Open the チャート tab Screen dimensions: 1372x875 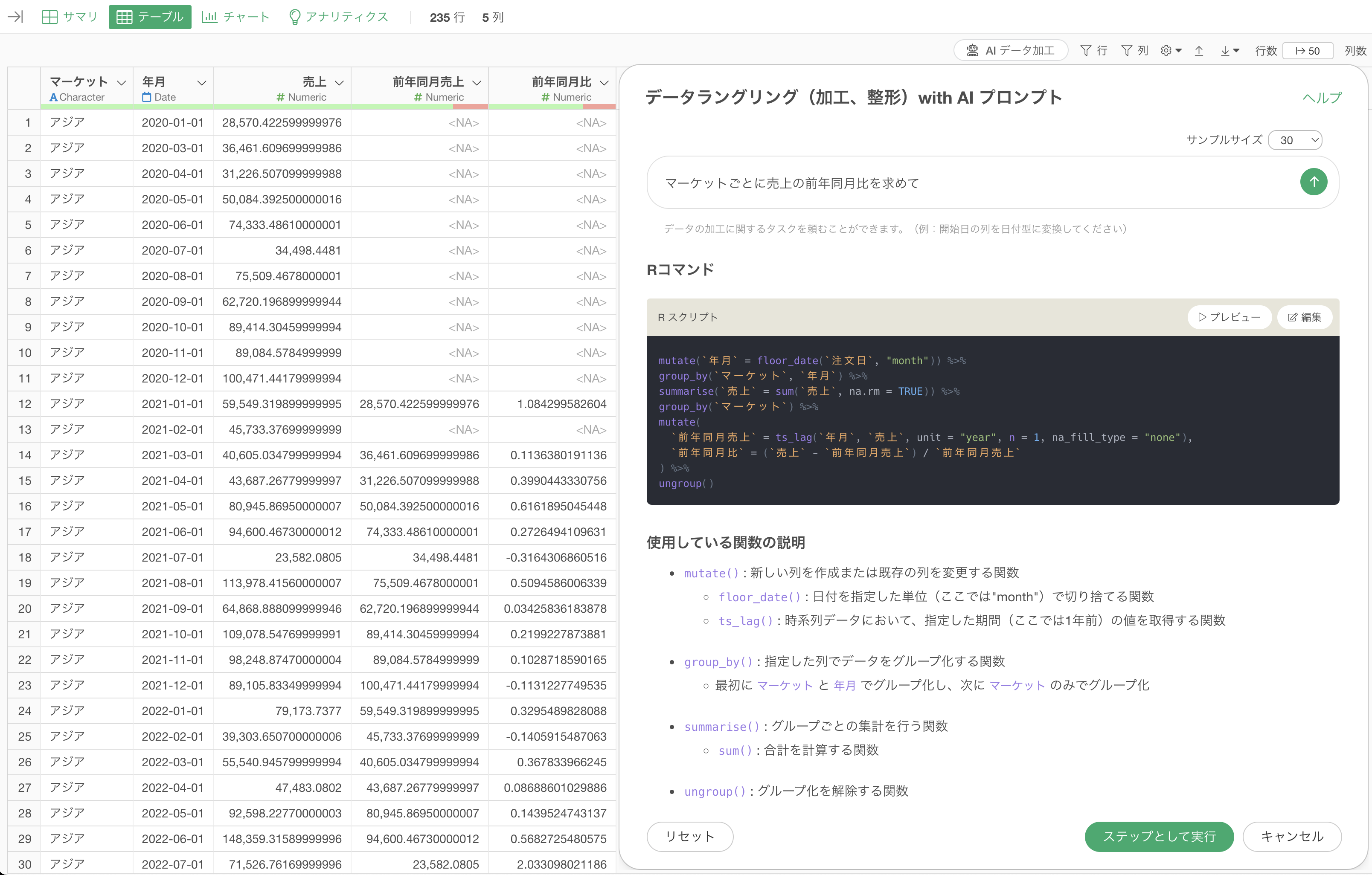tap(236, 17)
